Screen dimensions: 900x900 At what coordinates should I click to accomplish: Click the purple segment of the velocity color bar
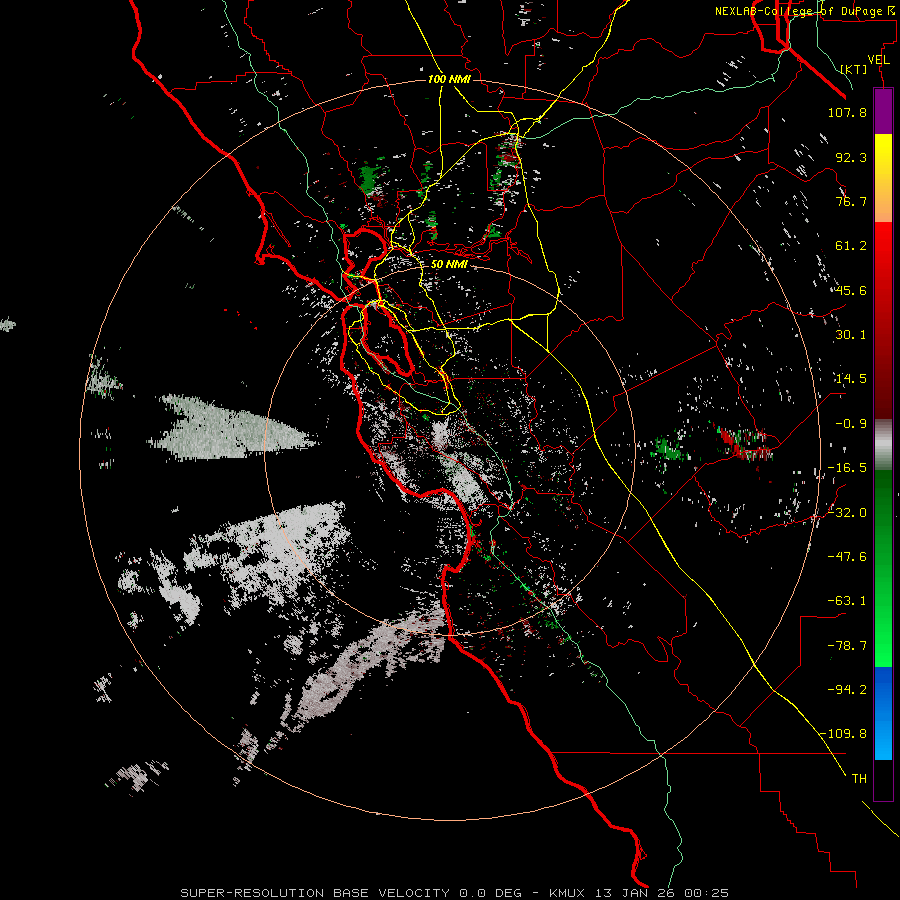click(883, 112)
